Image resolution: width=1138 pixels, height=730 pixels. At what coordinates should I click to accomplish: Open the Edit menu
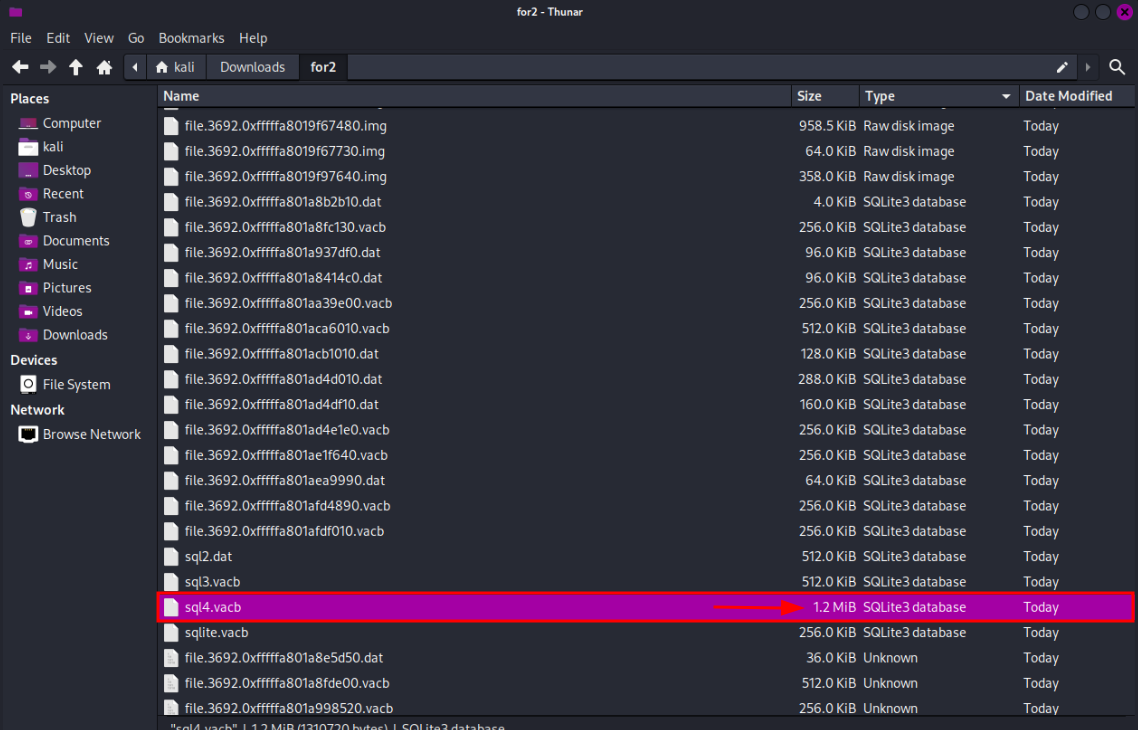click(x=58, y=38)
